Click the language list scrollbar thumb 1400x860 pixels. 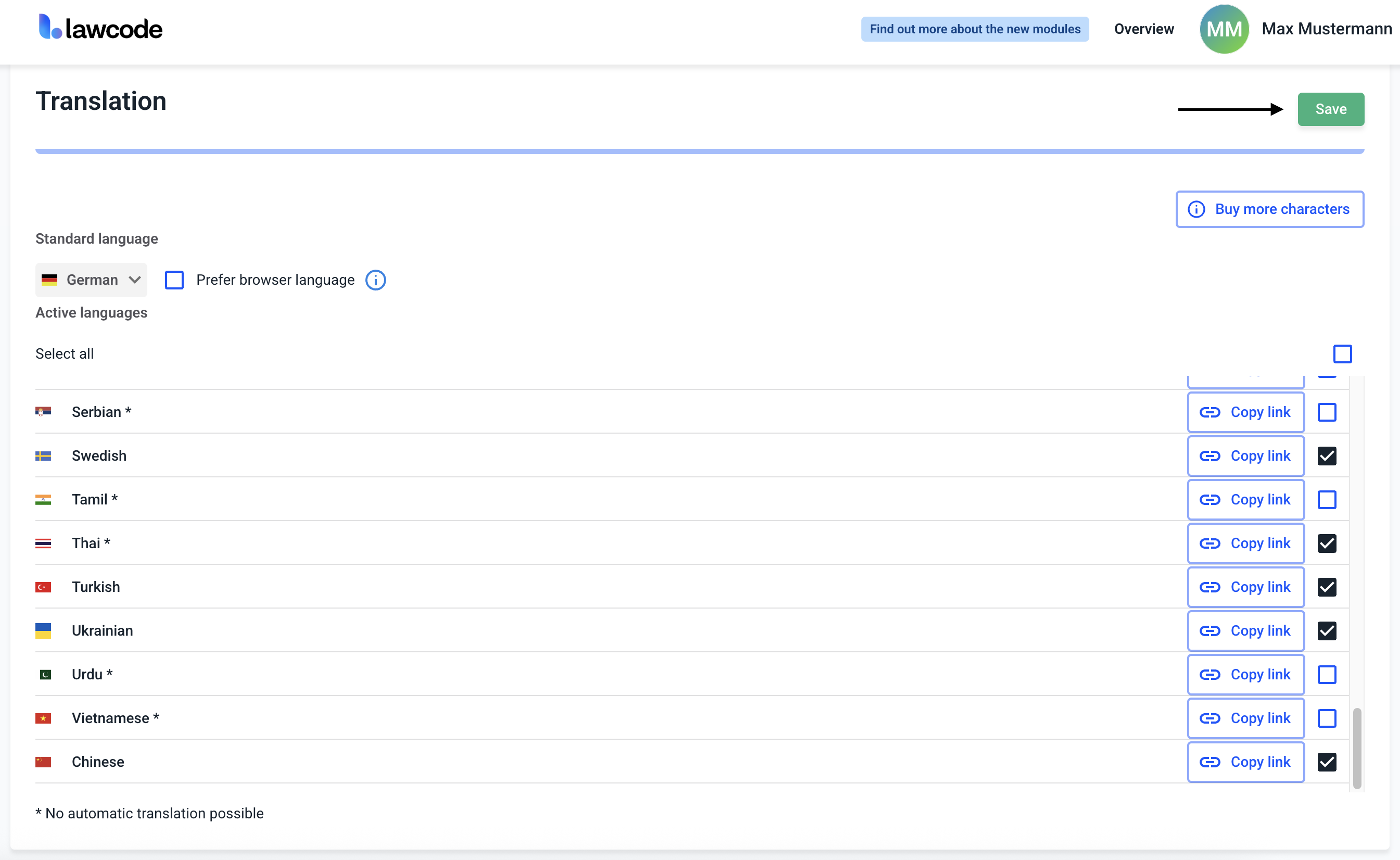pyautogui.click(x=1357, y=748)
